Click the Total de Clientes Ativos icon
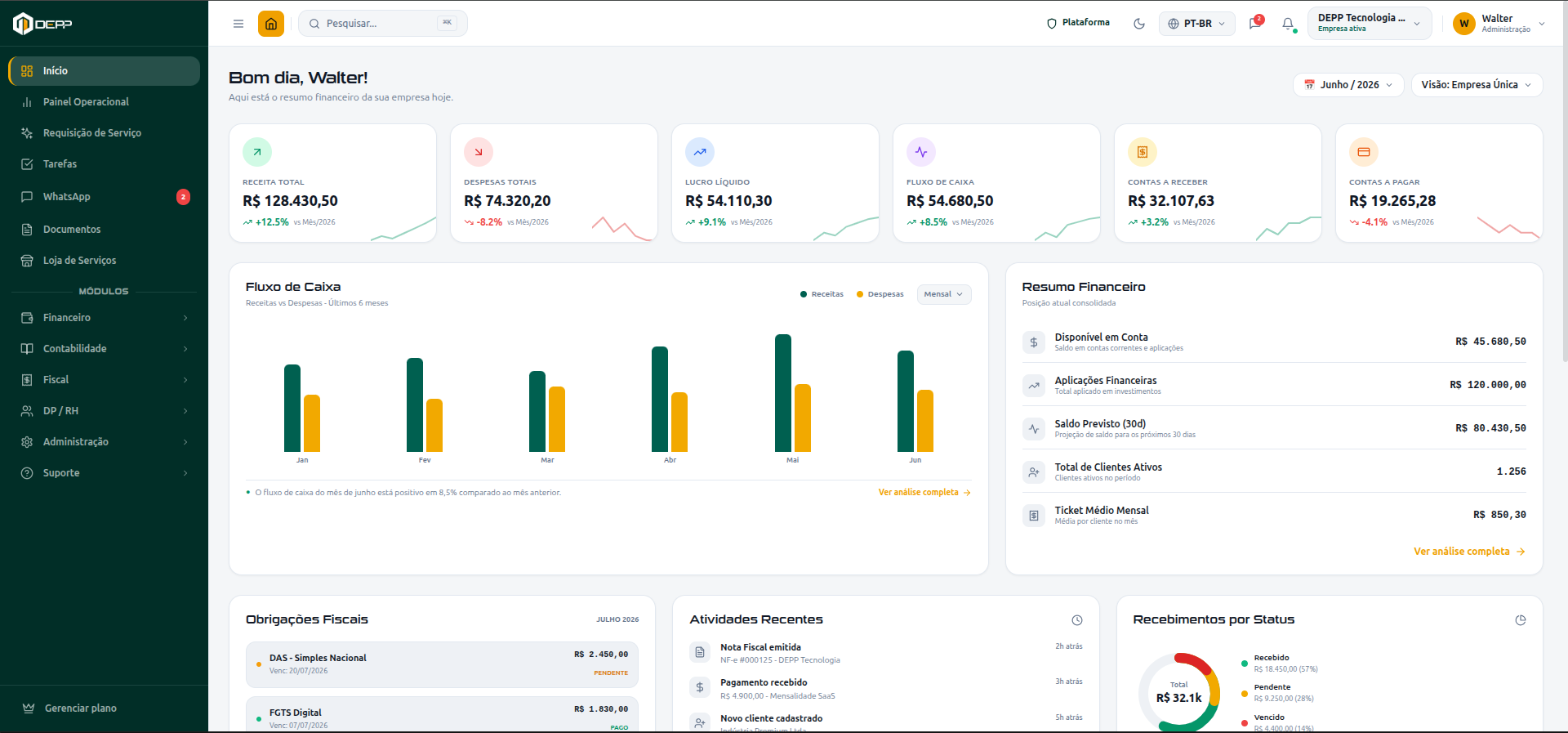Screen dimensions: 1568x733 pos(1034,472)
